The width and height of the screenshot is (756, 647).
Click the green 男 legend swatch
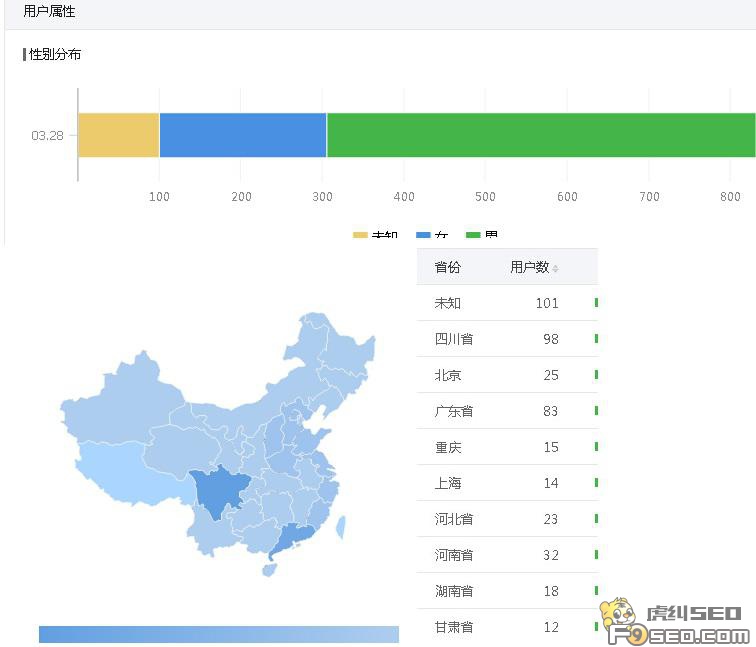(x=473, y=235)
